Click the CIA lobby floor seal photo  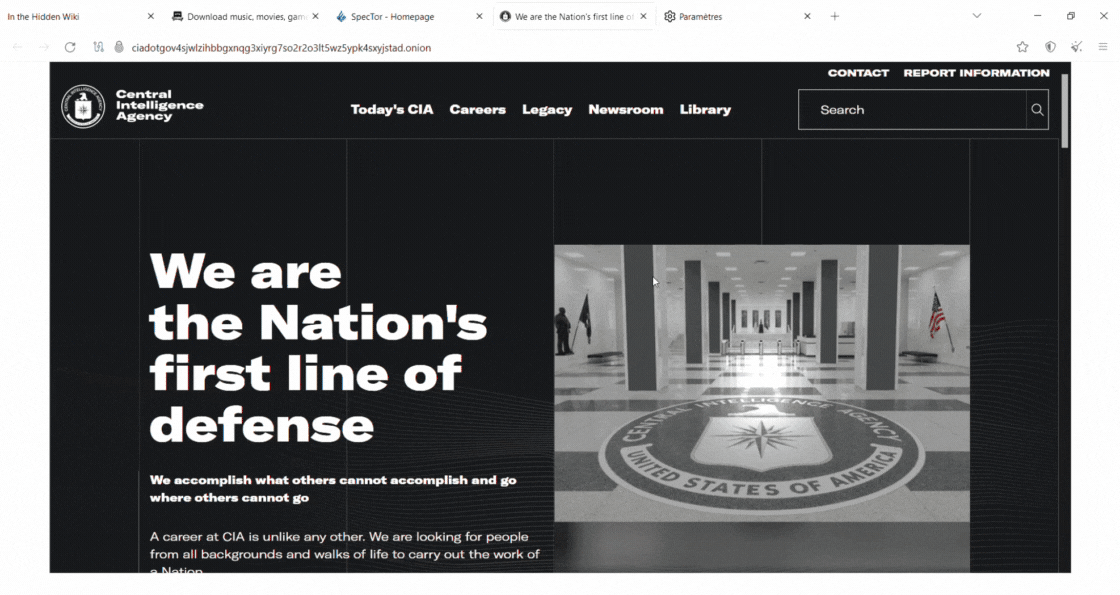[761, 383]
